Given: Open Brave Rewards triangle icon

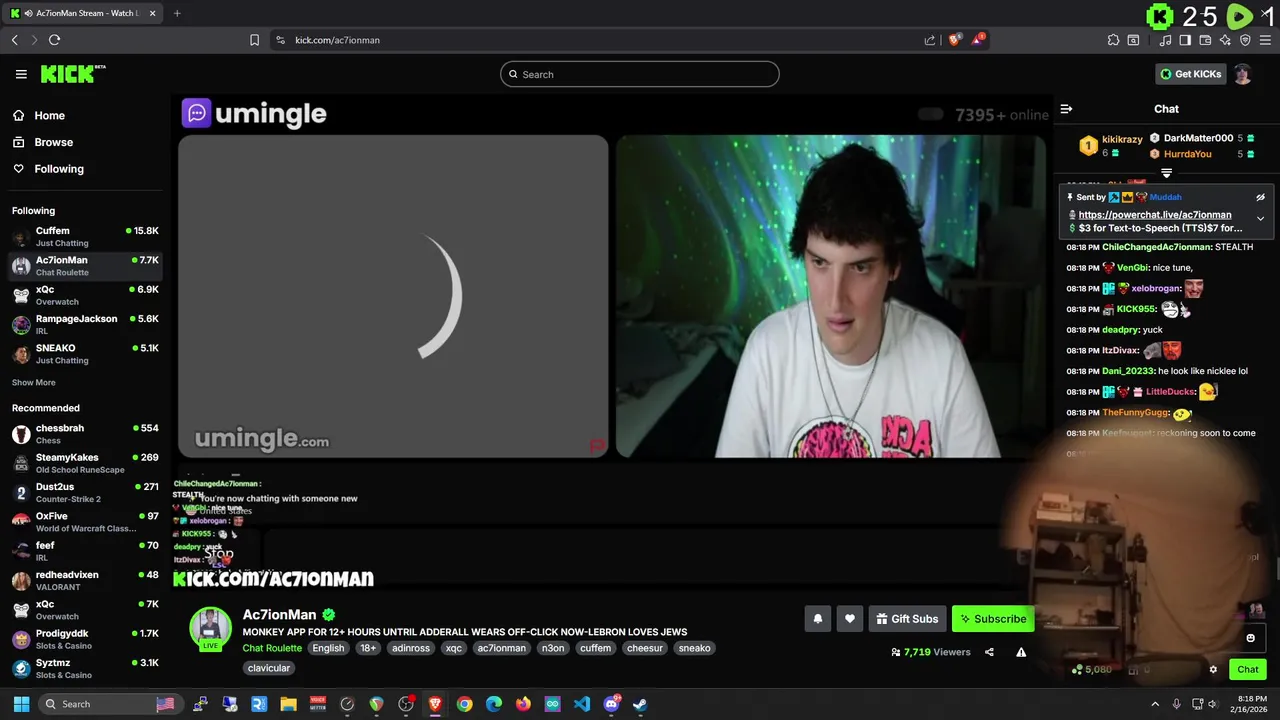Looking at the screenshot, I should pyautogui.click(x=979, y=40).
